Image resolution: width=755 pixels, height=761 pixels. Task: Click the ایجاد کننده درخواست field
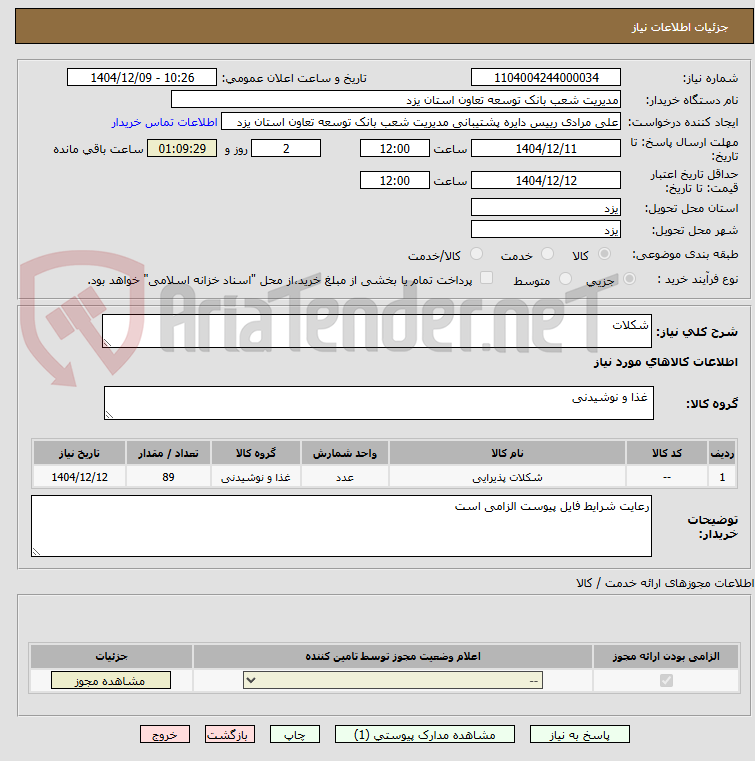click(421, 122)
